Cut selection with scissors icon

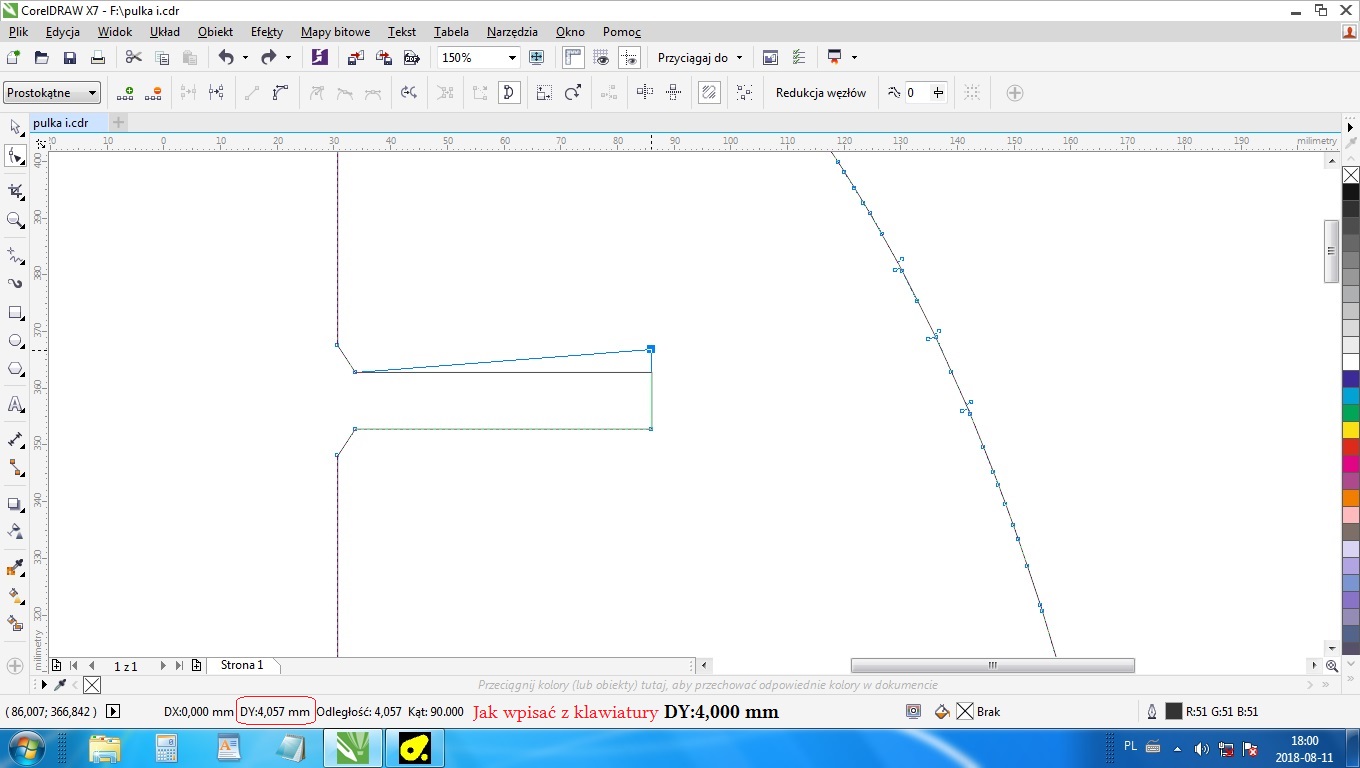click(134, 58)
